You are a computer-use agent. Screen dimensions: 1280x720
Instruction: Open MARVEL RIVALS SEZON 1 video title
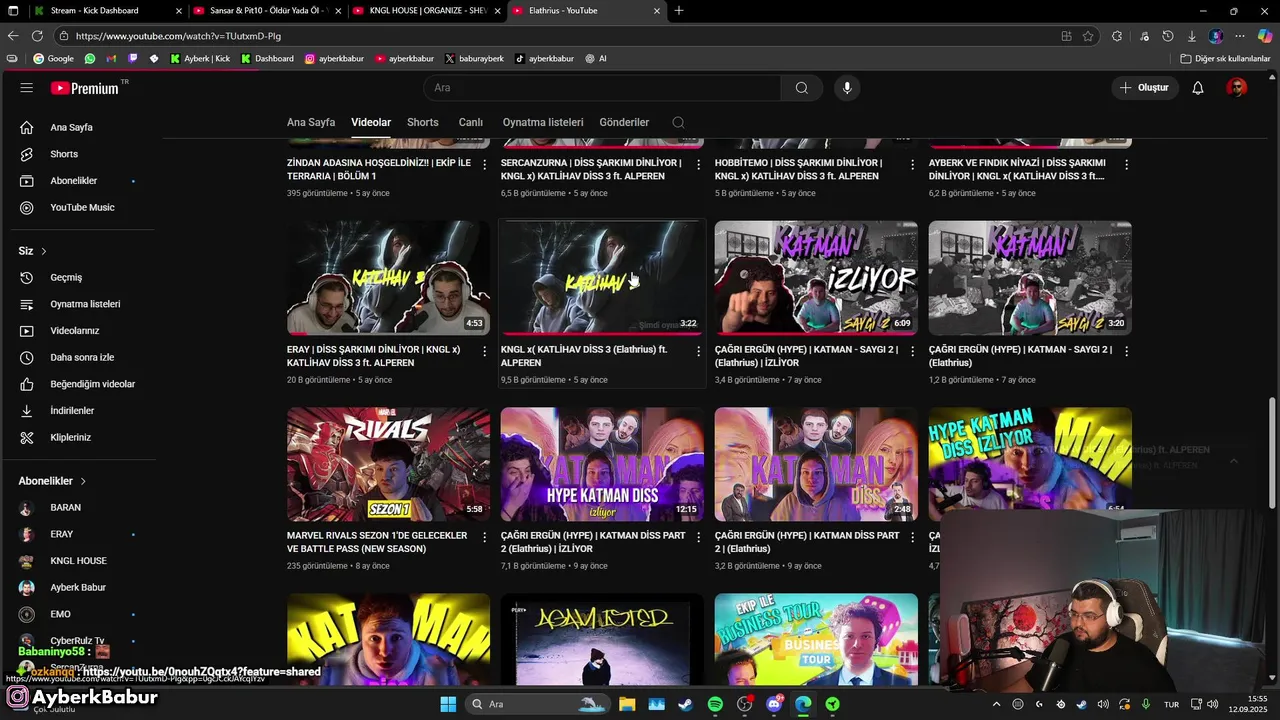[377, 542]
